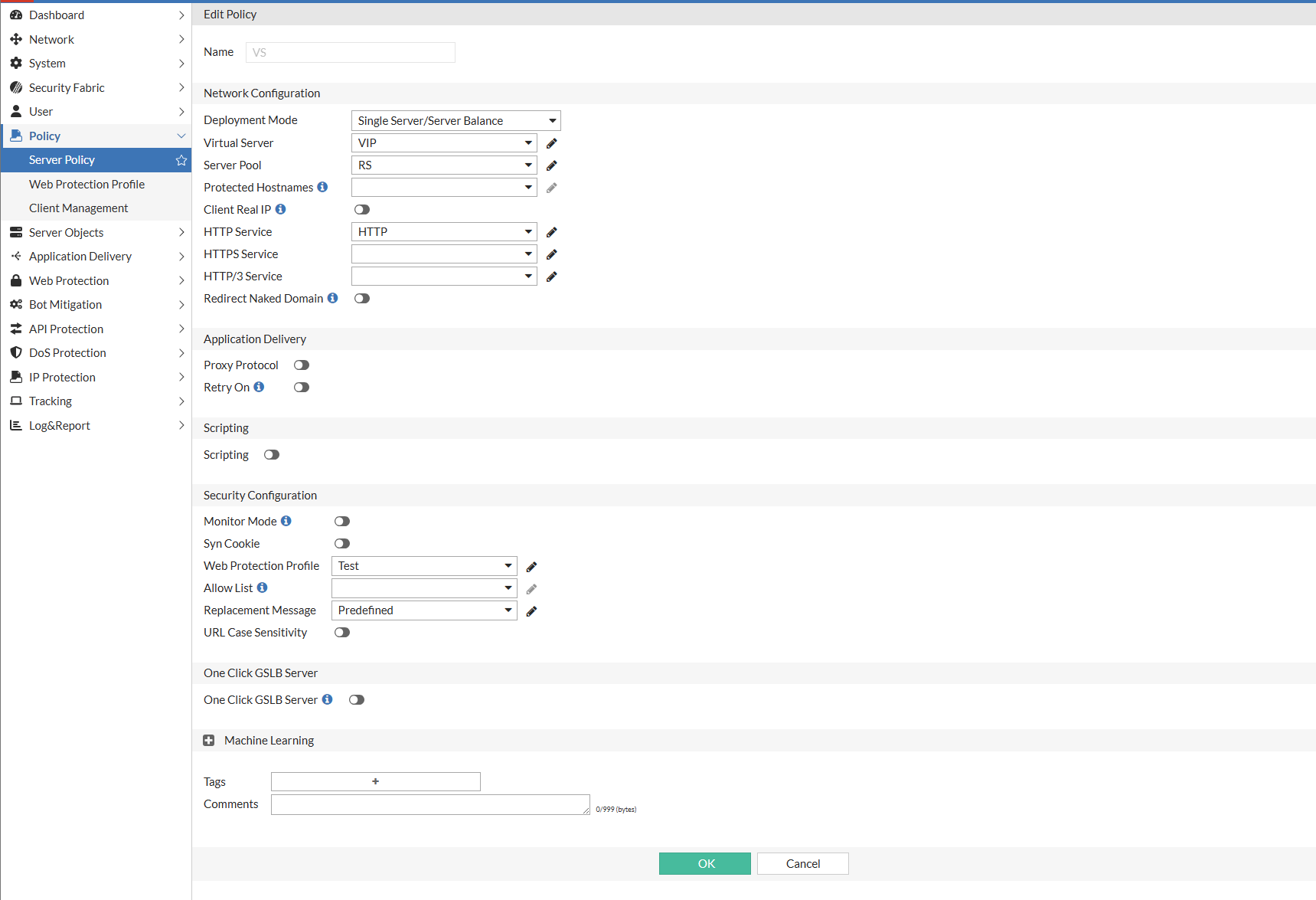Open the Virtual Server dropdown
Viewport: 1316px width, 900px height.
[444, 143]
